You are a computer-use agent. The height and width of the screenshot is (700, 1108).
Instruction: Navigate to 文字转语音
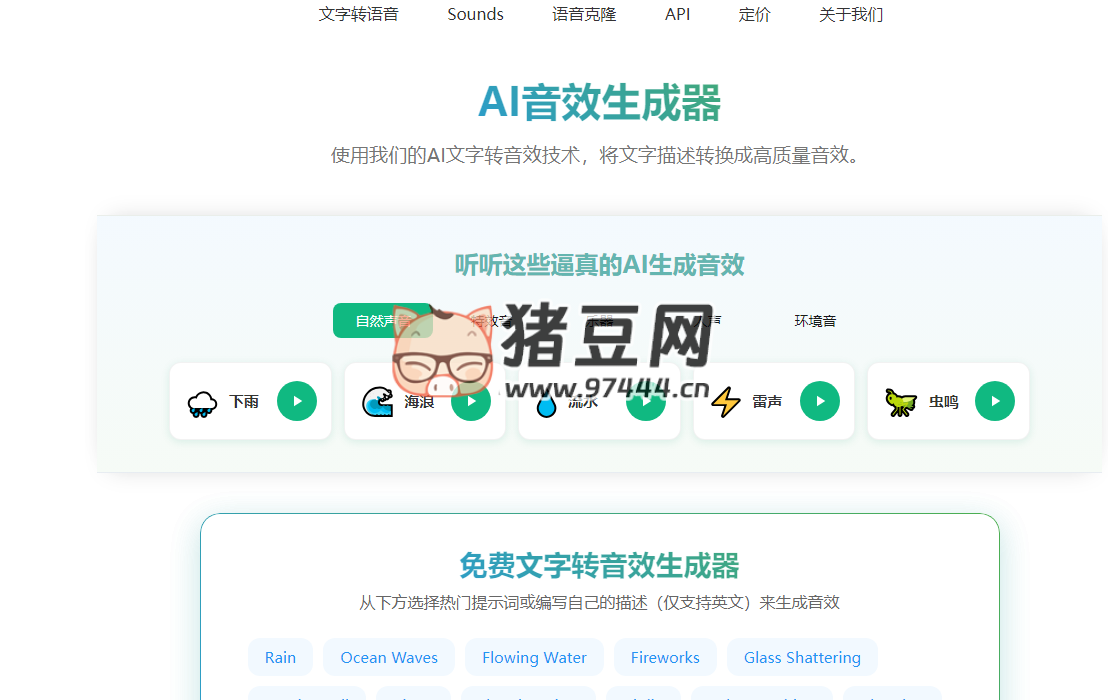[x=359, y=14]
